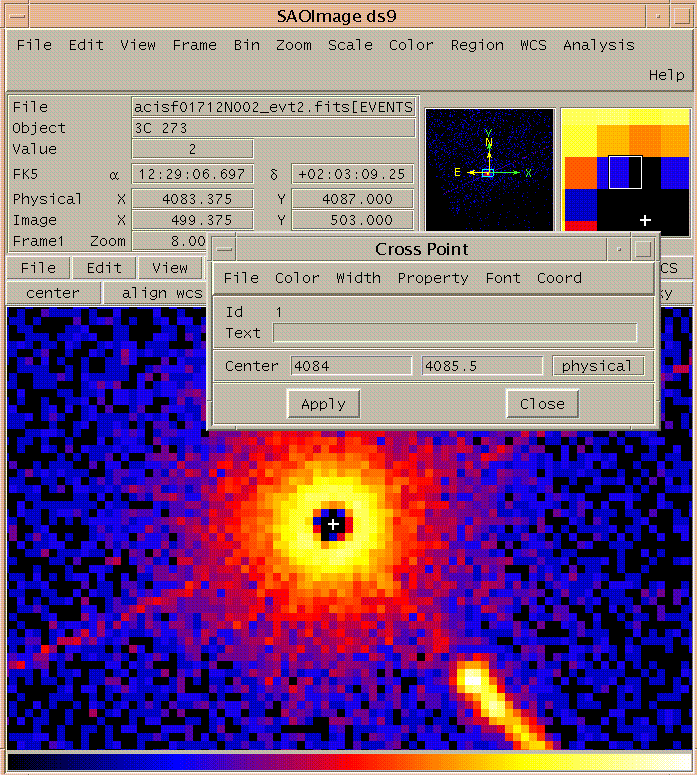This screenshot has height=775, width=697.
Task: Click the Image X value 499.375
Action: (x=192, y=220)
